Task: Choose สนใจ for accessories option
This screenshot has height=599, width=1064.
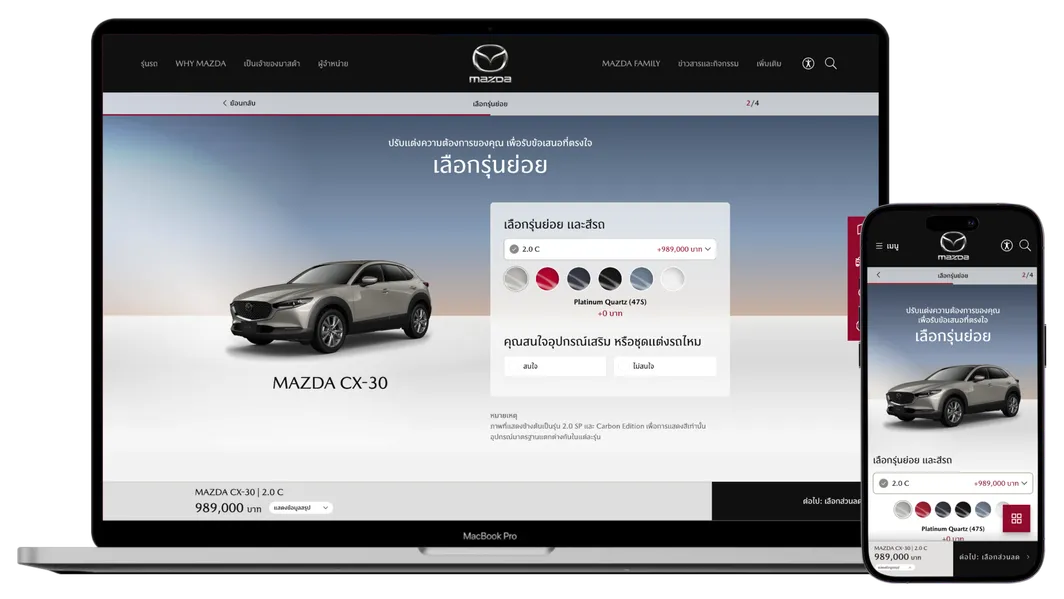Action: coord(555,366)
